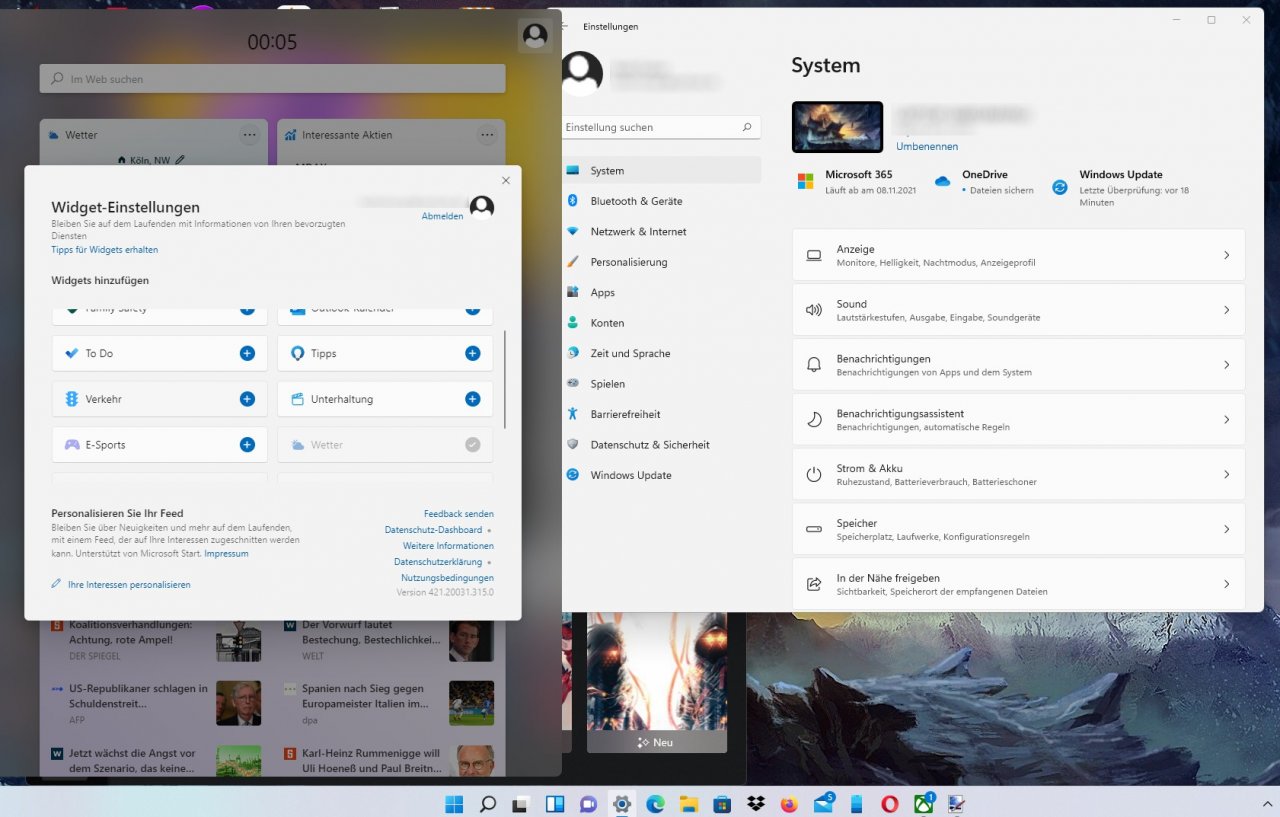Add the Unterhaltung widget via plus icon

[473, 399]
